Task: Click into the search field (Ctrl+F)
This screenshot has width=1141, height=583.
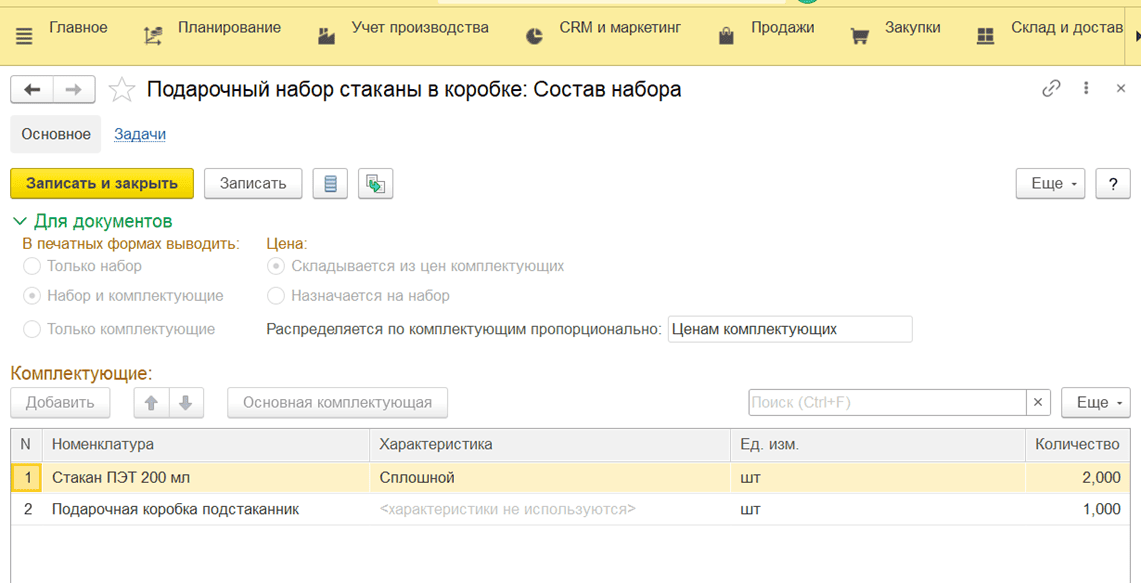Action: click(x=887, y=403)
